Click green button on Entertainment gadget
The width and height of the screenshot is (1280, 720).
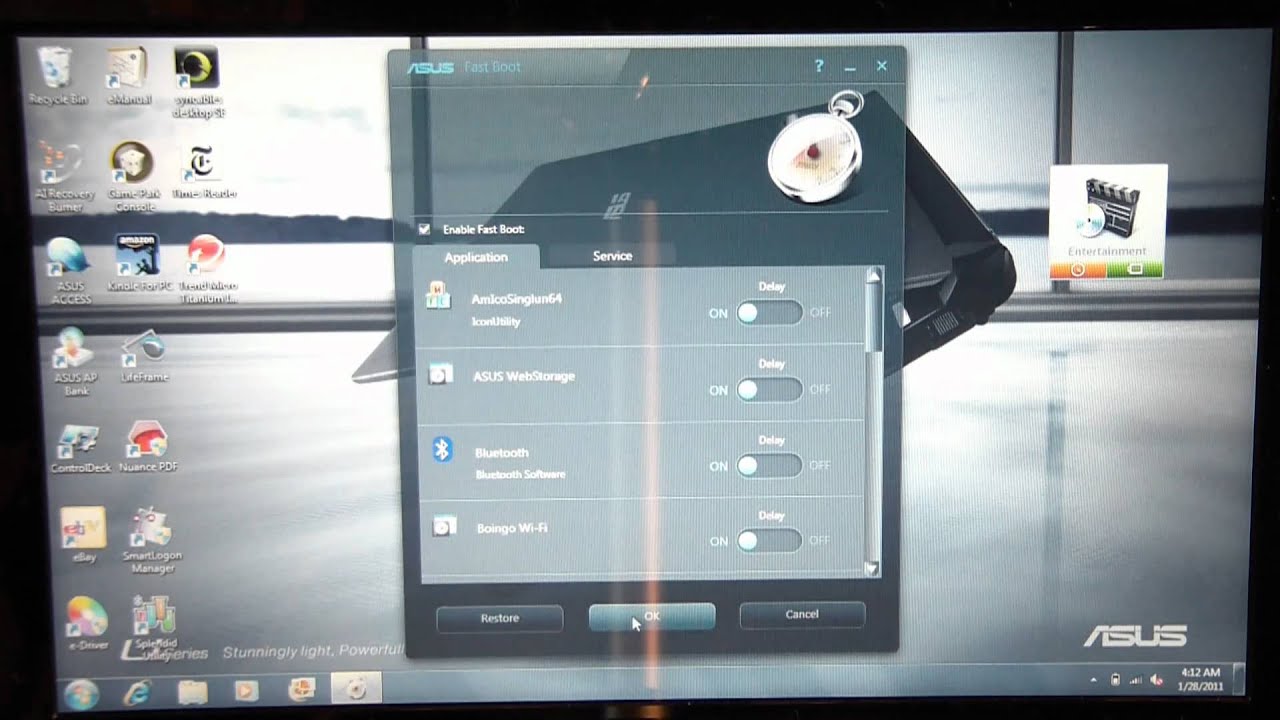click(1136, 269)
